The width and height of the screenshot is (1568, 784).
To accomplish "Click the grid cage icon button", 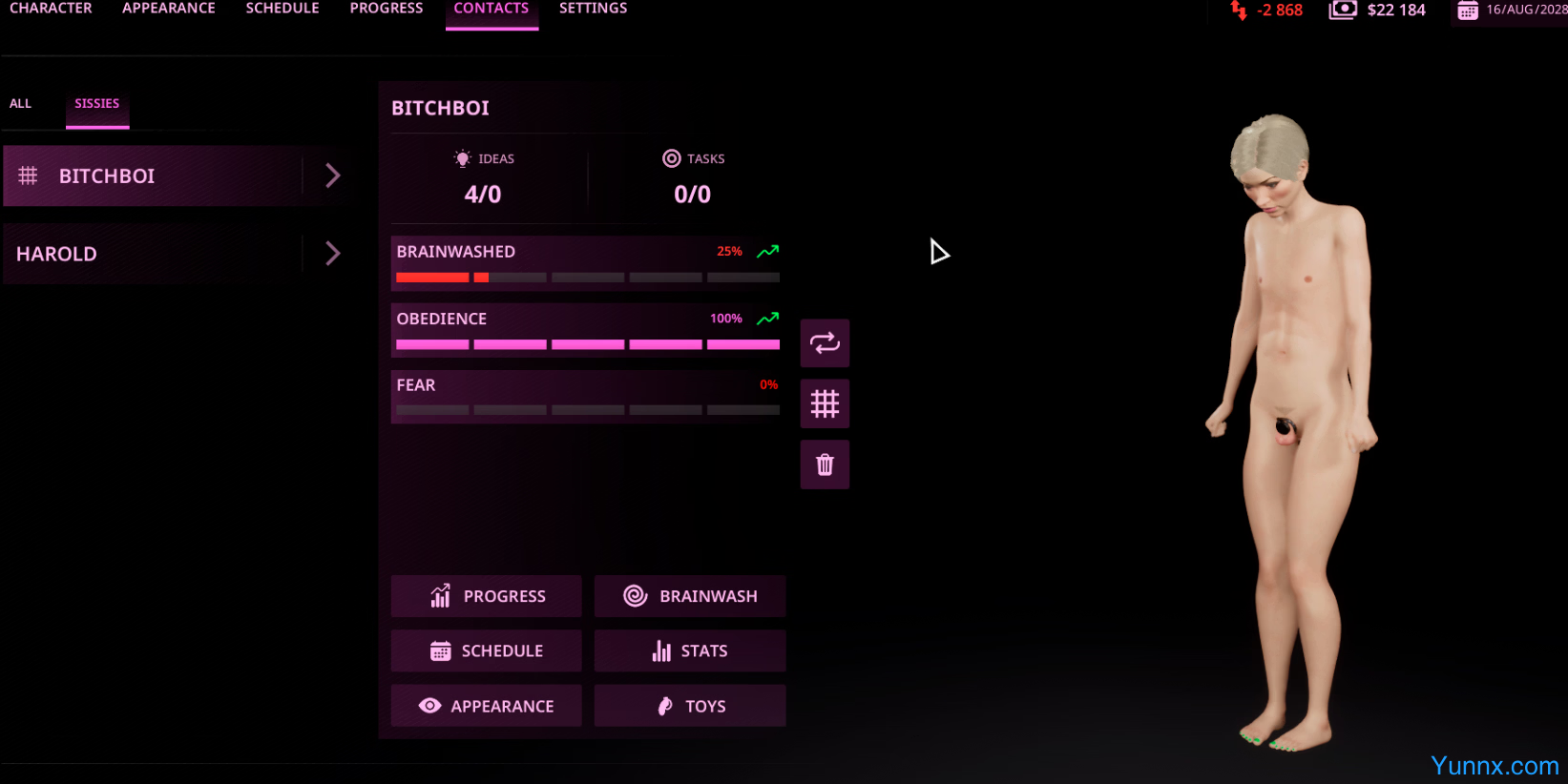I will pyautogui.click(x=825, y=404).
